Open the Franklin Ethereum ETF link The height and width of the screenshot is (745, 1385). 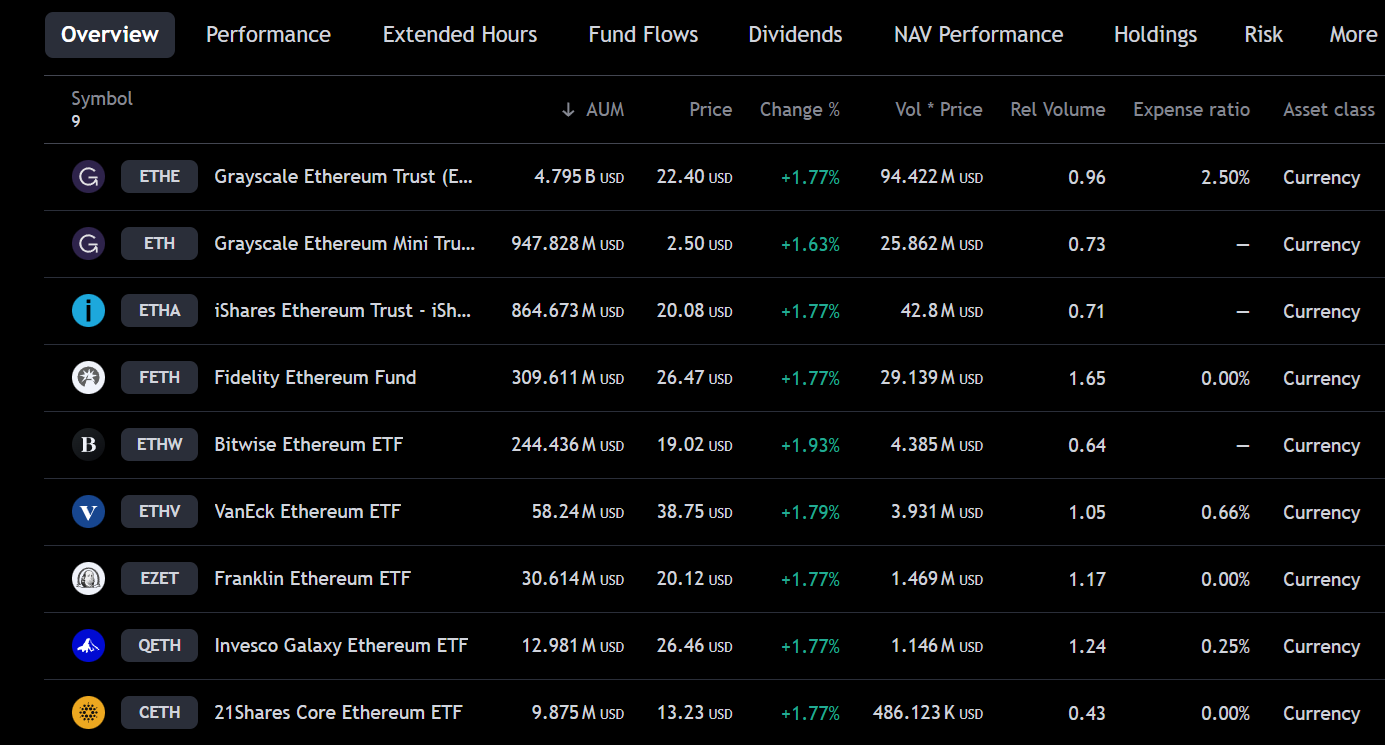coord(313,579)
